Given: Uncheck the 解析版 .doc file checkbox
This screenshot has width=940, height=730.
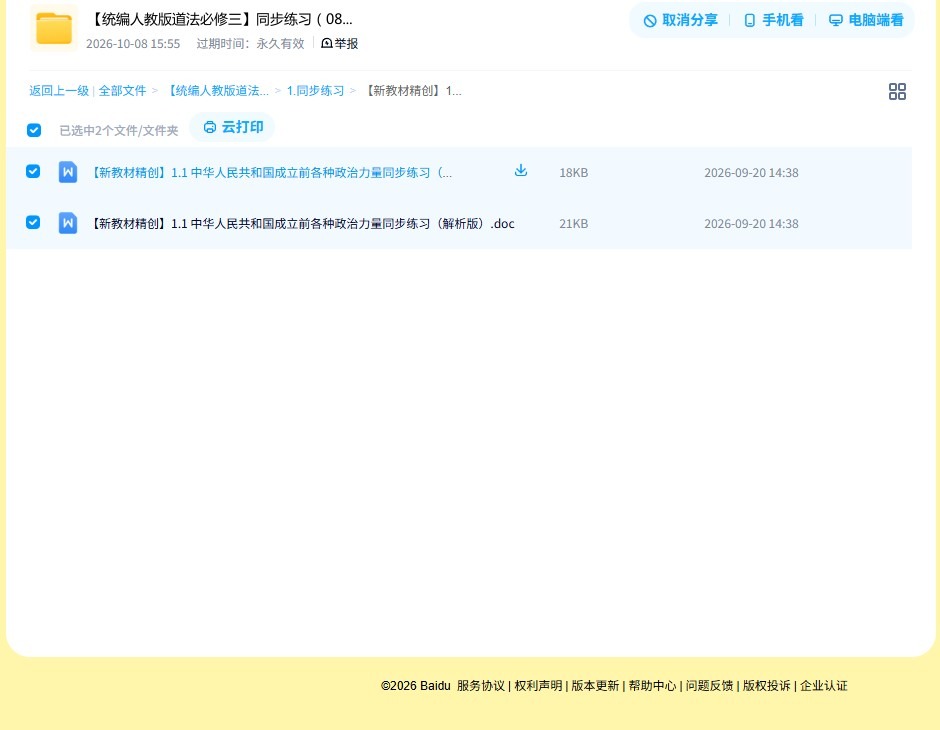Looking at the screenshot, I should click(33, 222).
